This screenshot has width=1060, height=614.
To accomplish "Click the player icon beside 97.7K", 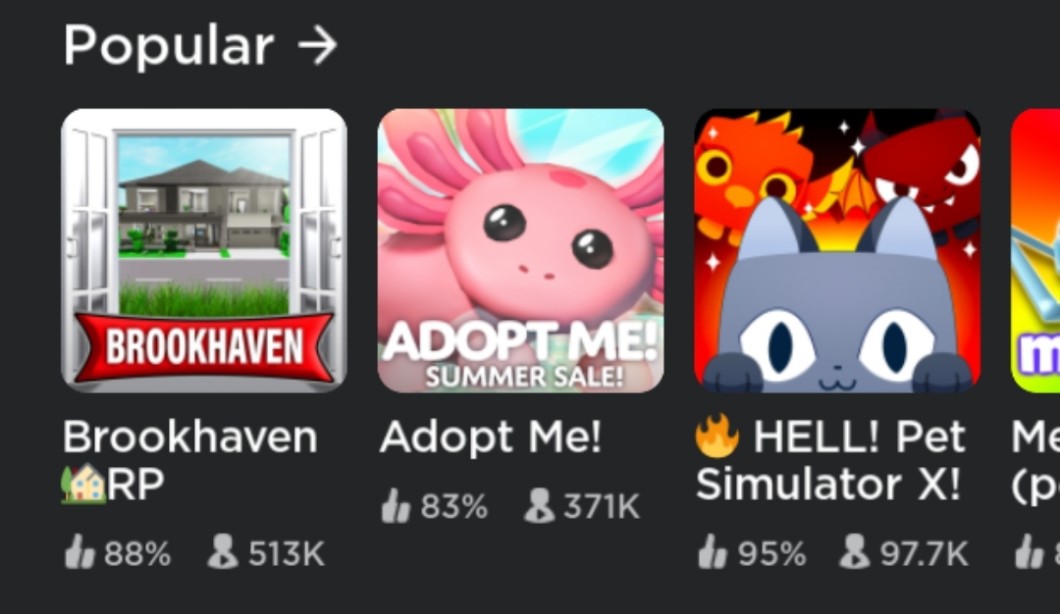I will (x=854, y=552).
